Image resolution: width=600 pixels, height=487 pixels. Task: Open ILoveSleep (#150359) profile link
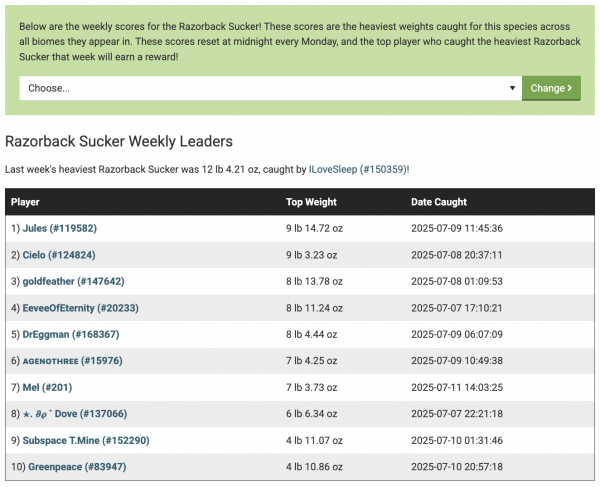[358, 169]
